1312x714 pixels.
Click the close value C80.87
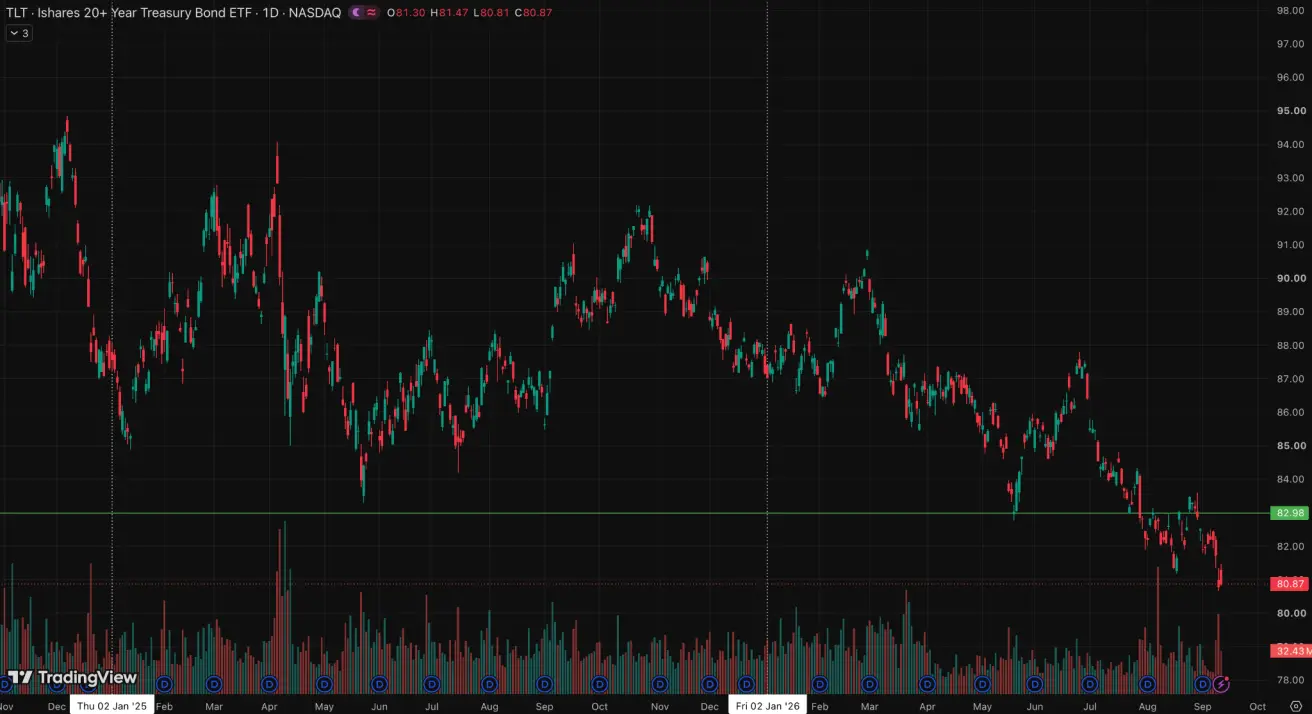pos(531,12)
